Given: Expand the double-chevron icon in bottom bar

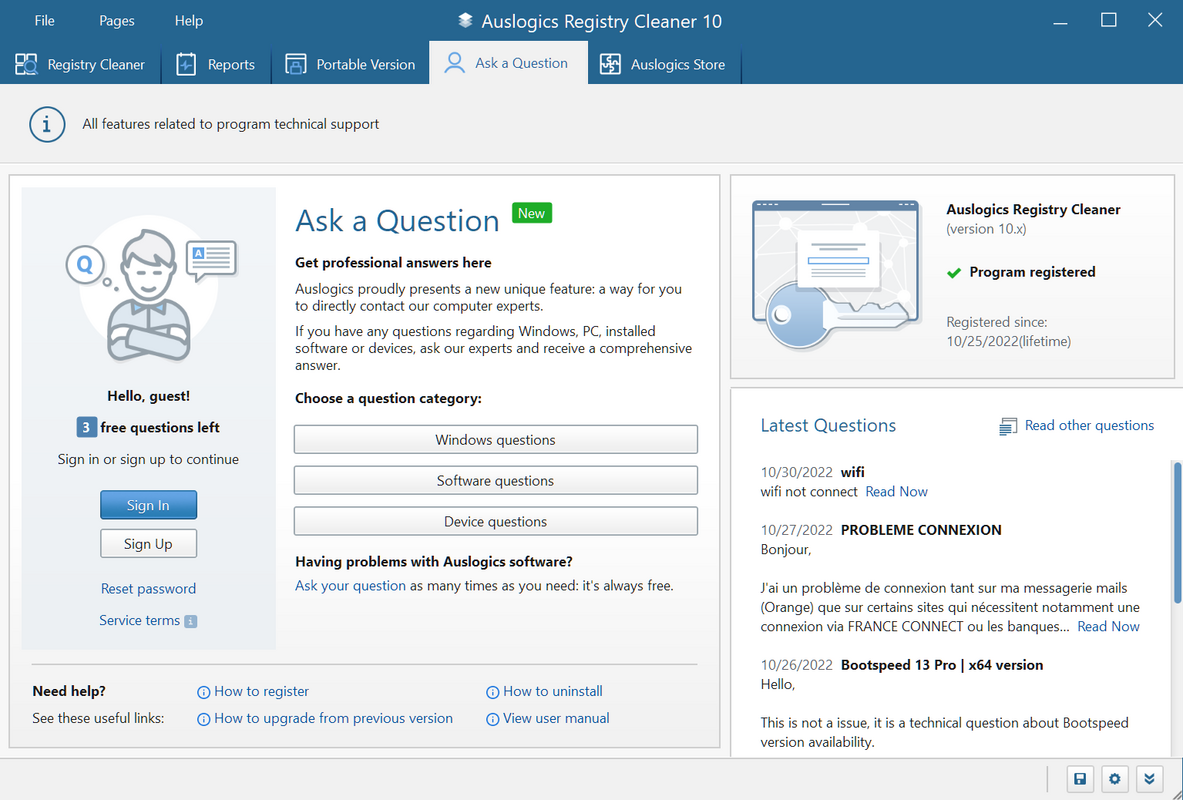Looking at the screenshot, I should click(1149, 779).
